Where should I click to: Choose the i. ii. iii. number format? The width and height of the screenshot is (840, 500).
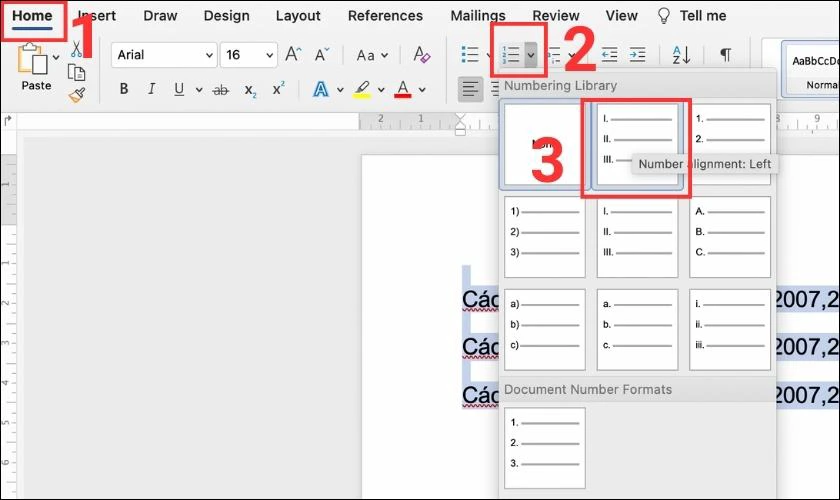730,330
